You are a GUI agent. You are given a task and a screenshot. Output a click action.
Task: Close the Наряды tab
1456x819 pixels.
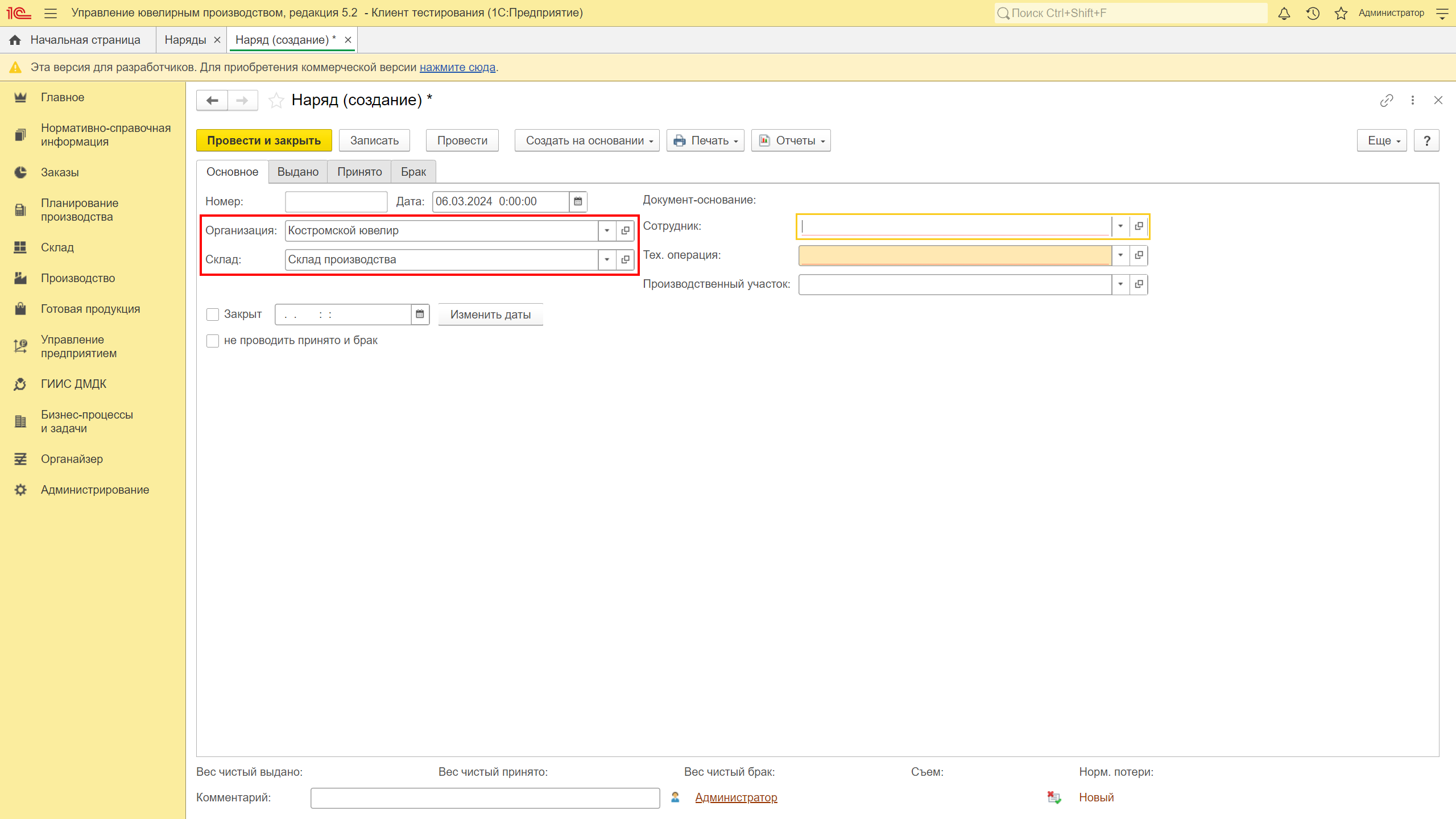(x=217, y=40)
